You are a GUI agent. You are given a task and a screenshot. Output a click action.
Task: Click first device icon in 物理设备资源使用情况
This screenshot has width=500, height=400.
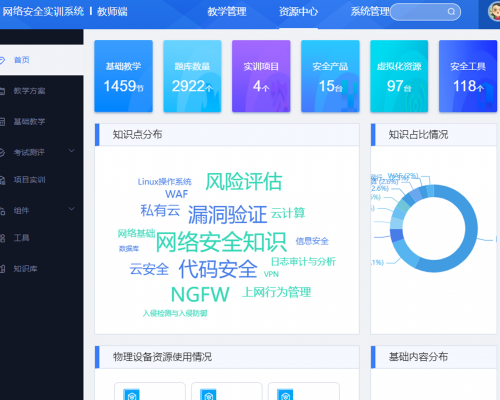(x=131, y=394)
